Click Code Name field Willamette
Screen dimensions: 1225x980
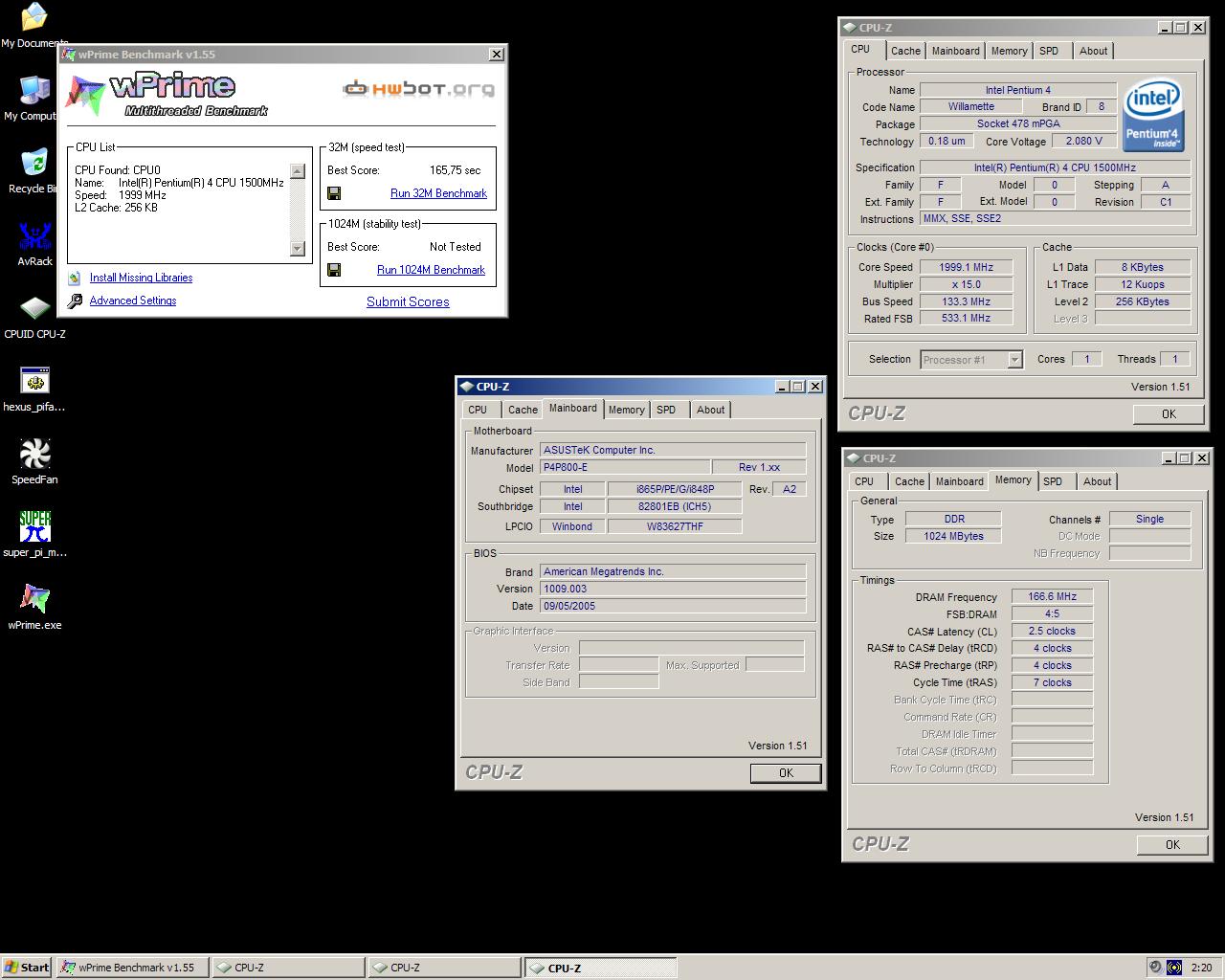970,107
